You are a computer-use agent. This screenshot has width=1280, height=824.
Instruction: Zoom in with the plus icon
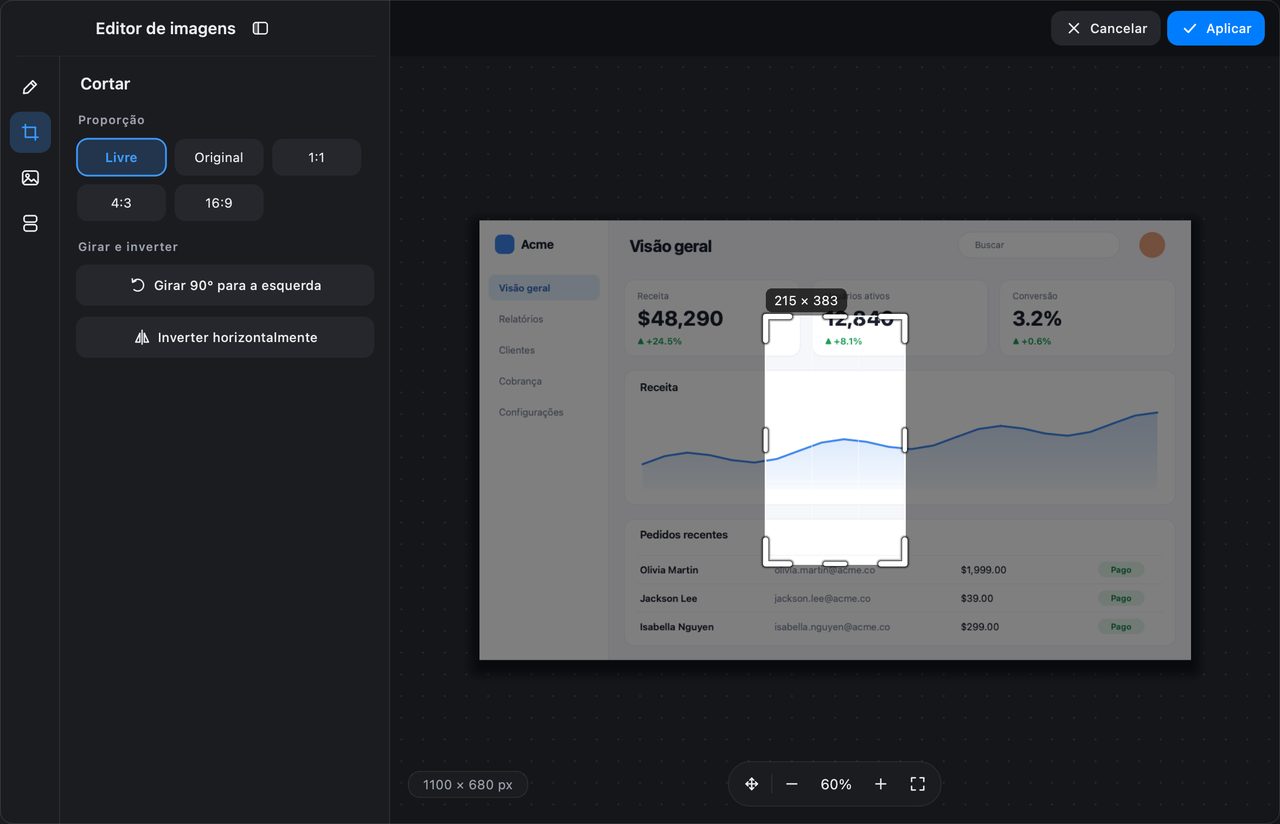point(880,784)
